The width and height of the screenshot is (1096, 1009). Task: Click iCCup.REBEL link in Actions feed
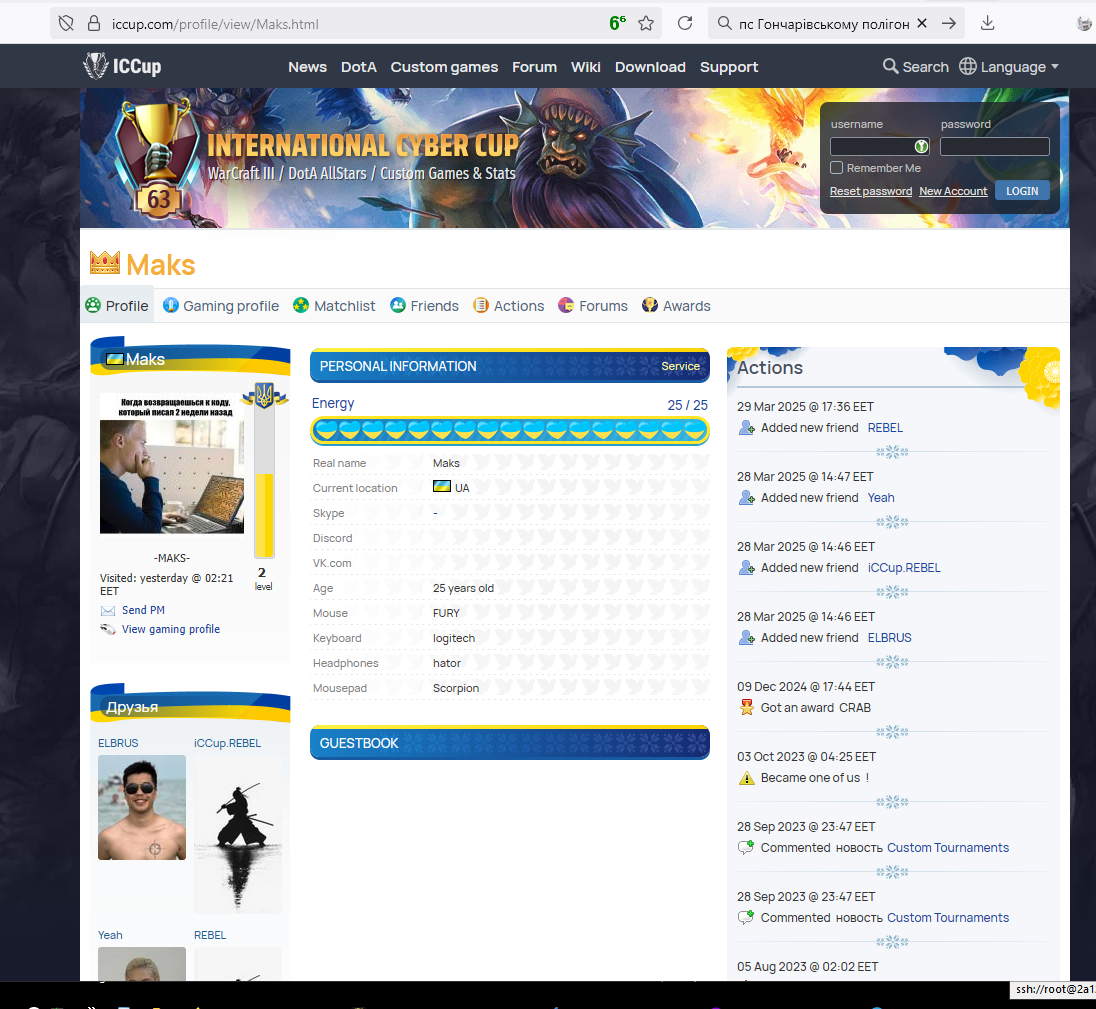[904, 567]
